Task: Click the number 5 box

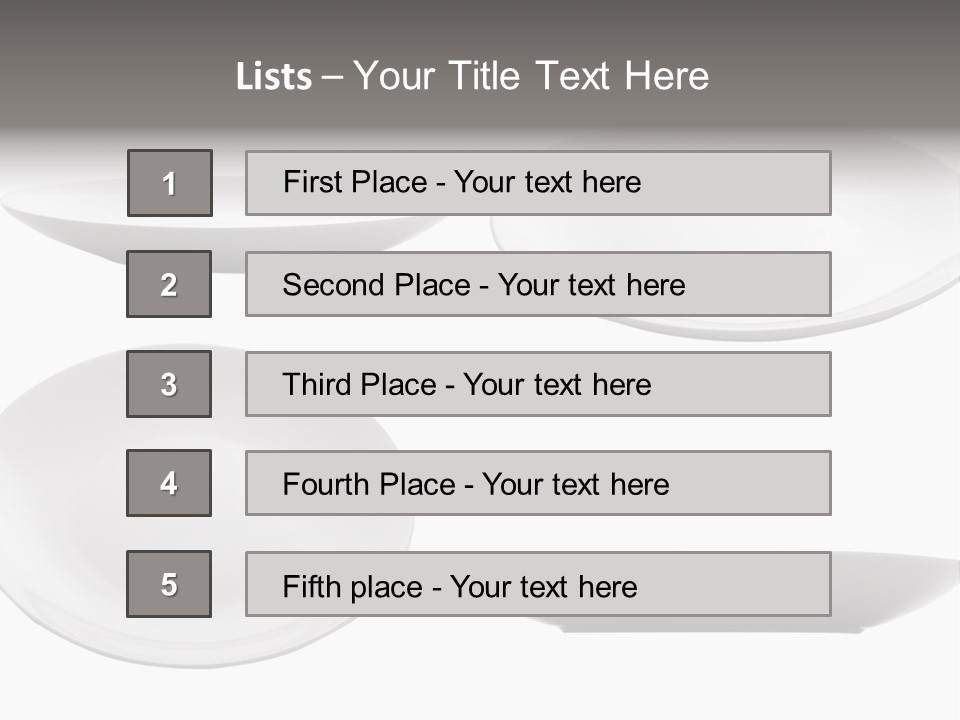Action: click(169, 584)
